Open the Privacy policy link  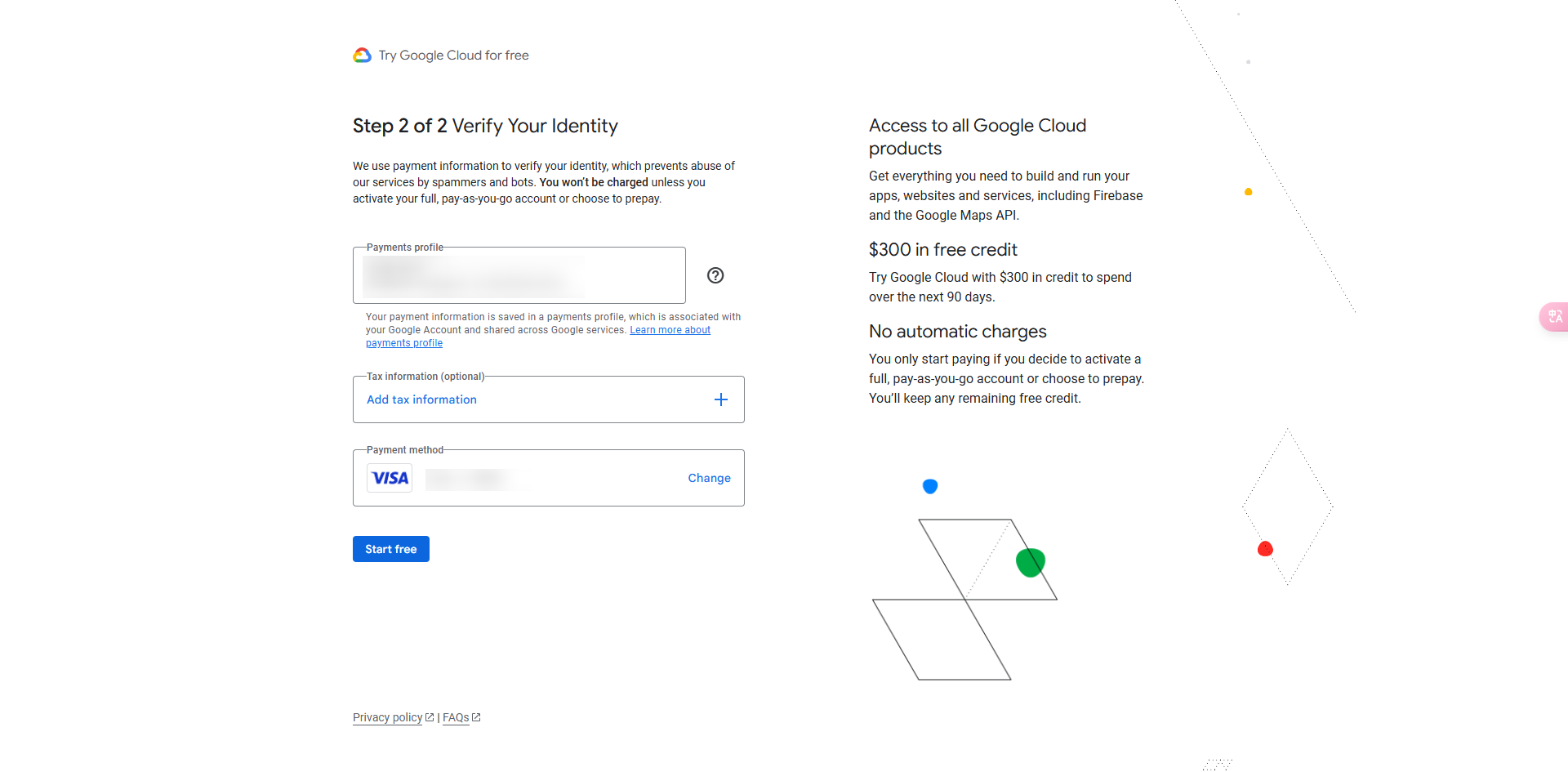click(x=387, y=717)
